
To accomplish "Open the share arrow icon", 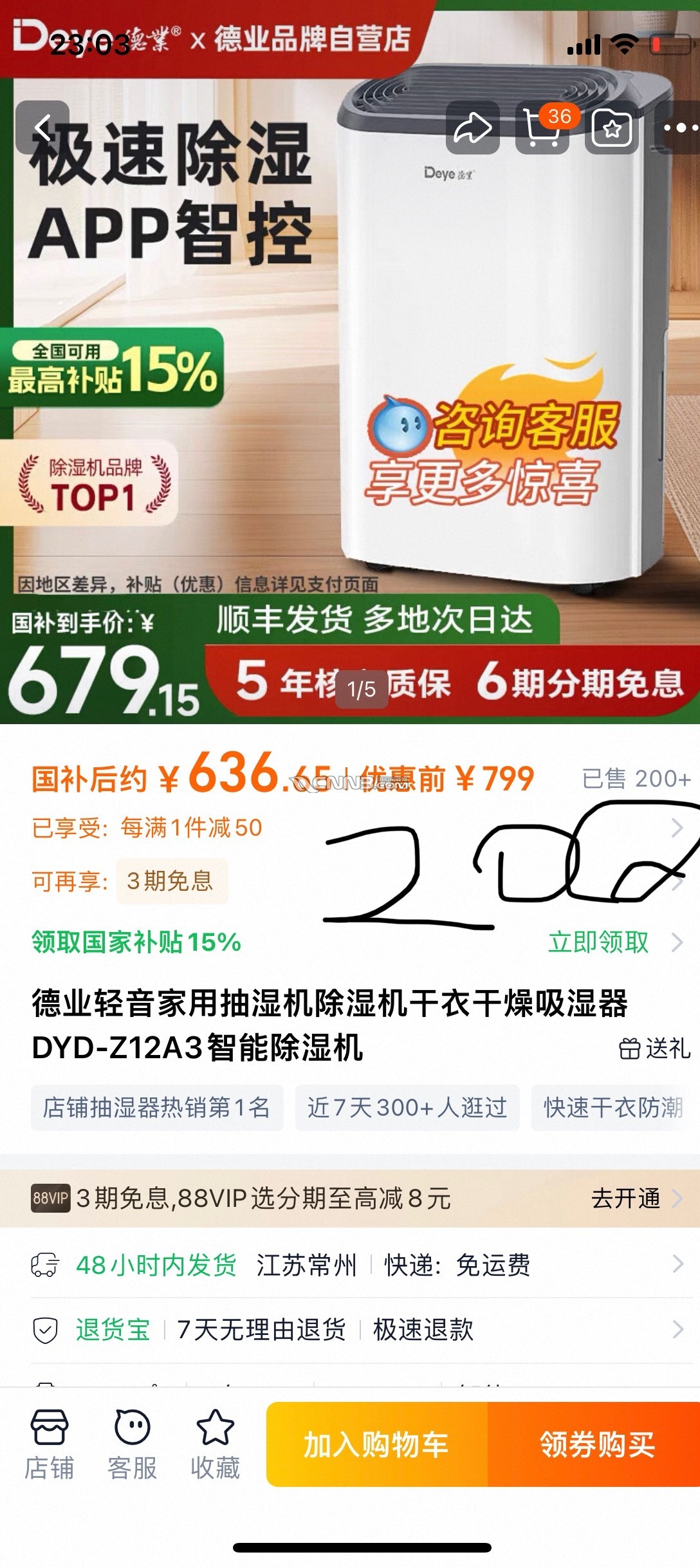I will pos(473,127).
